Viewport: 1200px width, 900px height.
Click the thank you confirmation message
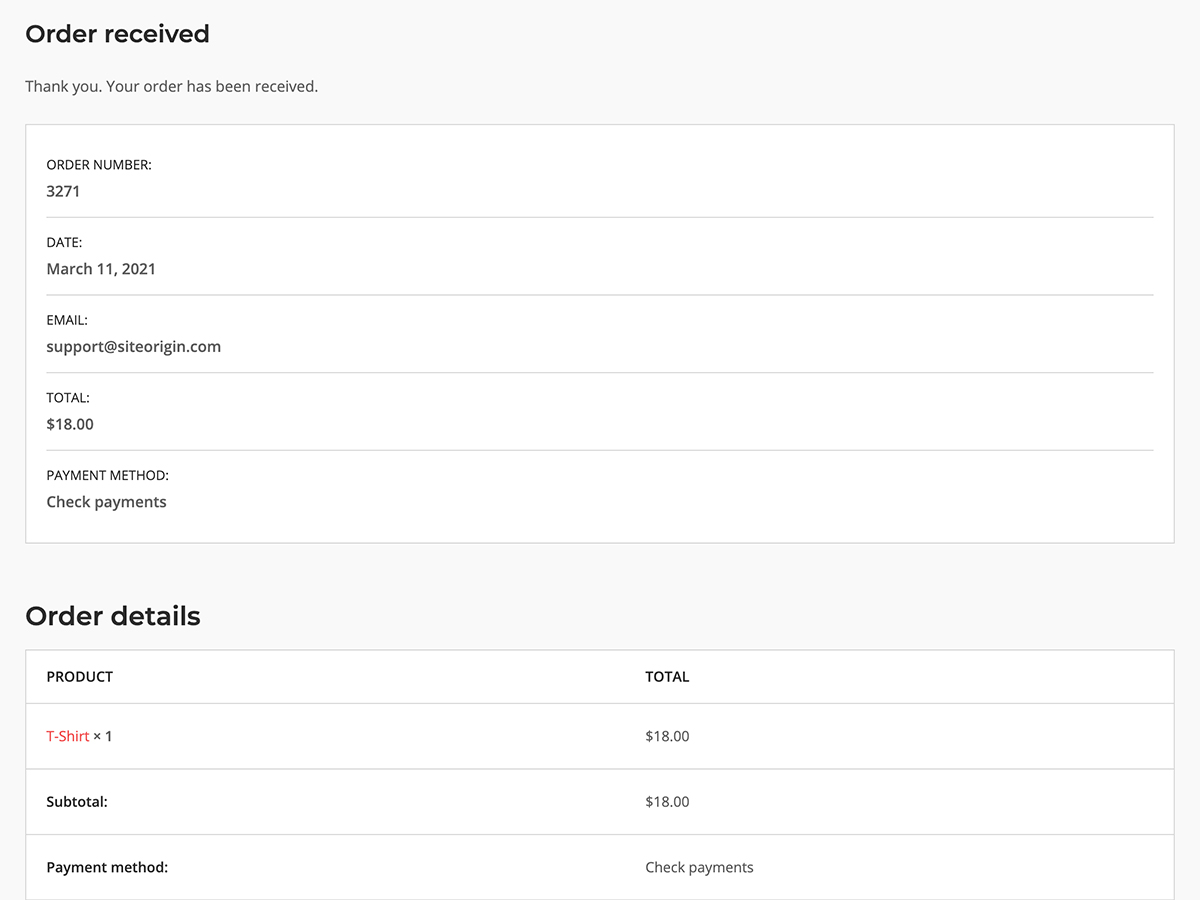[171, 86]
